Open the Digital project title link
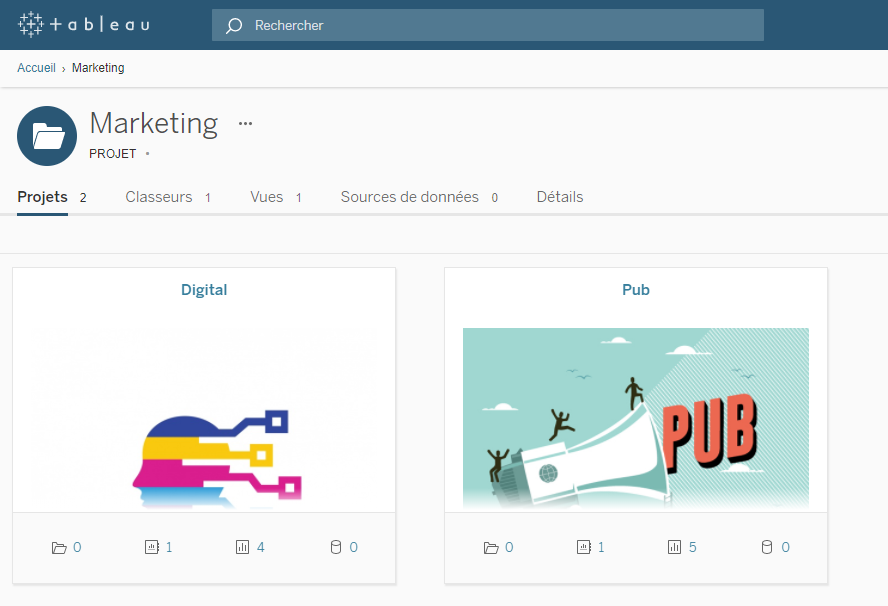 [x=204, y=290]
